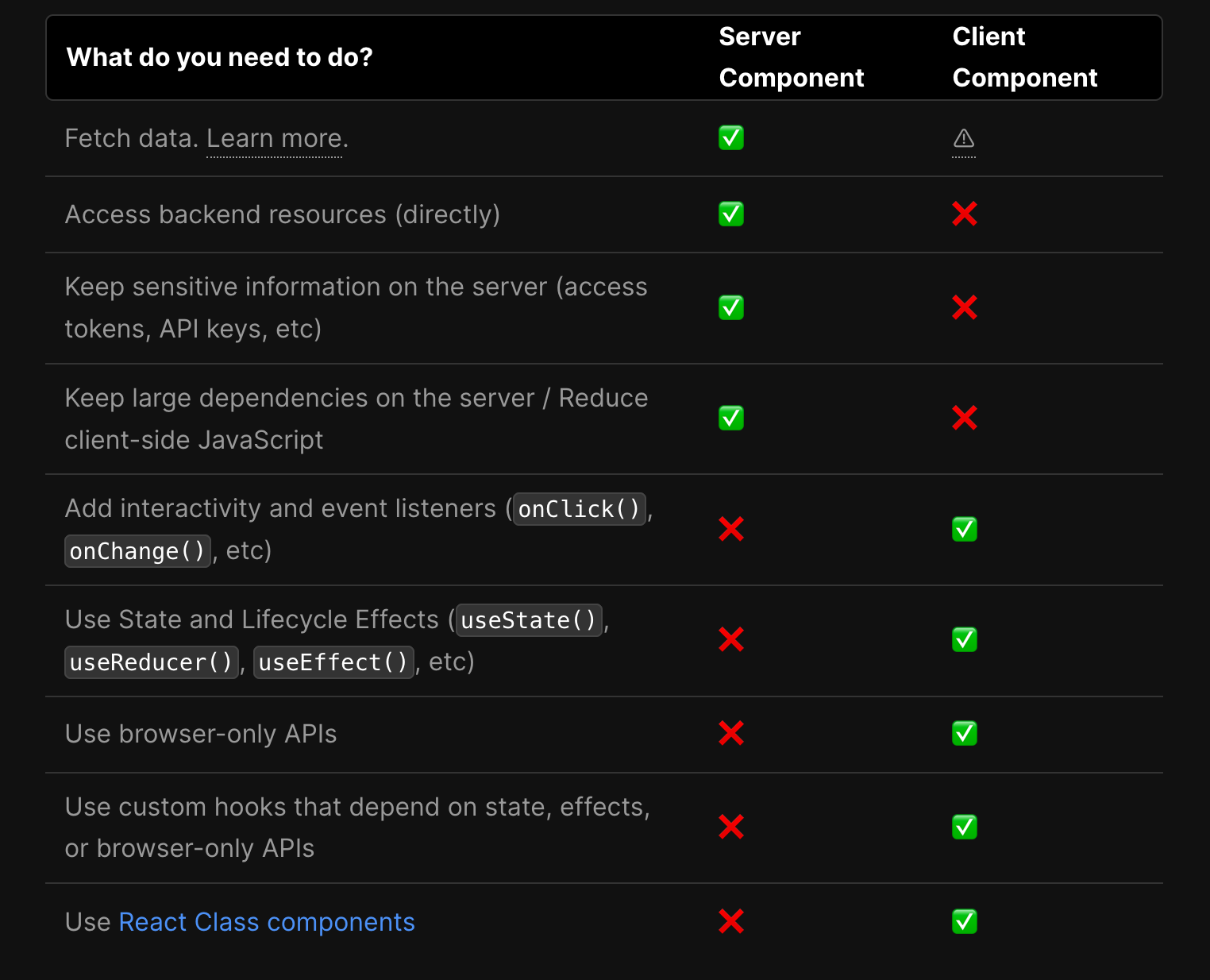This screenshot has height=980, width=1210.
Task: Click the useEffect() code label
Action: (x=333, y=662)
